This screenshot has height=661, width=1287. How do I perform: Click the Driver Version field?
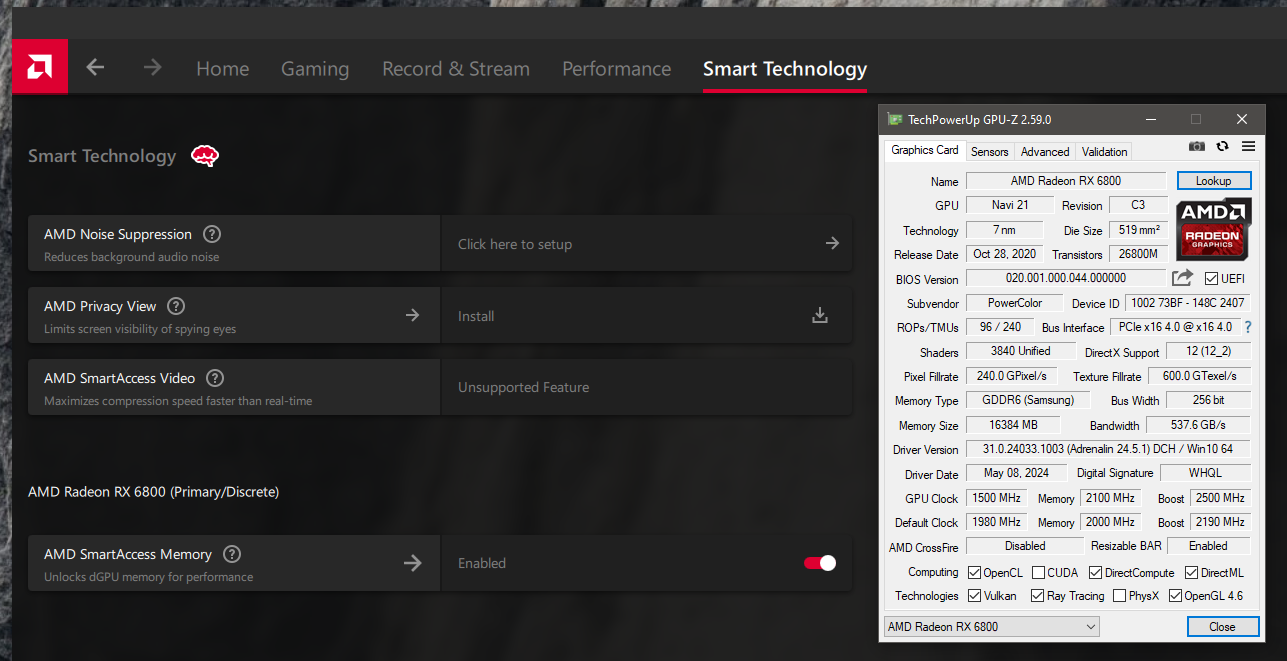[1108, 450]
